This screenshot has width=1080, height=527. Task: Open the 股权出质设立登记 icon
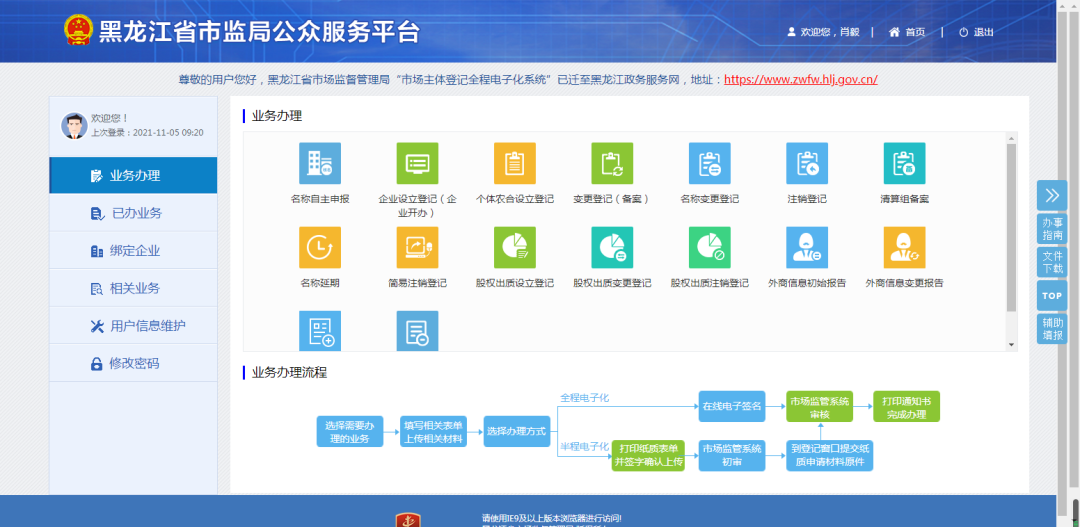pyautogui.click(x=515, y=247)
